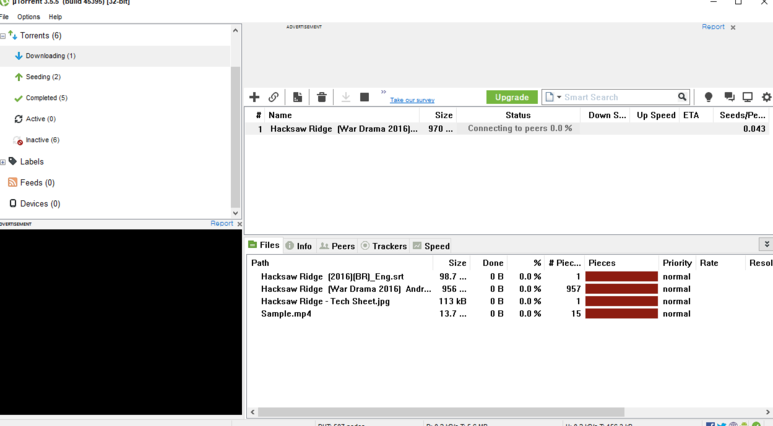The width and height of the screenshot is (773, 426).
Task: Select Feeds (0) in the sidebar
Action: click(37, 182)
